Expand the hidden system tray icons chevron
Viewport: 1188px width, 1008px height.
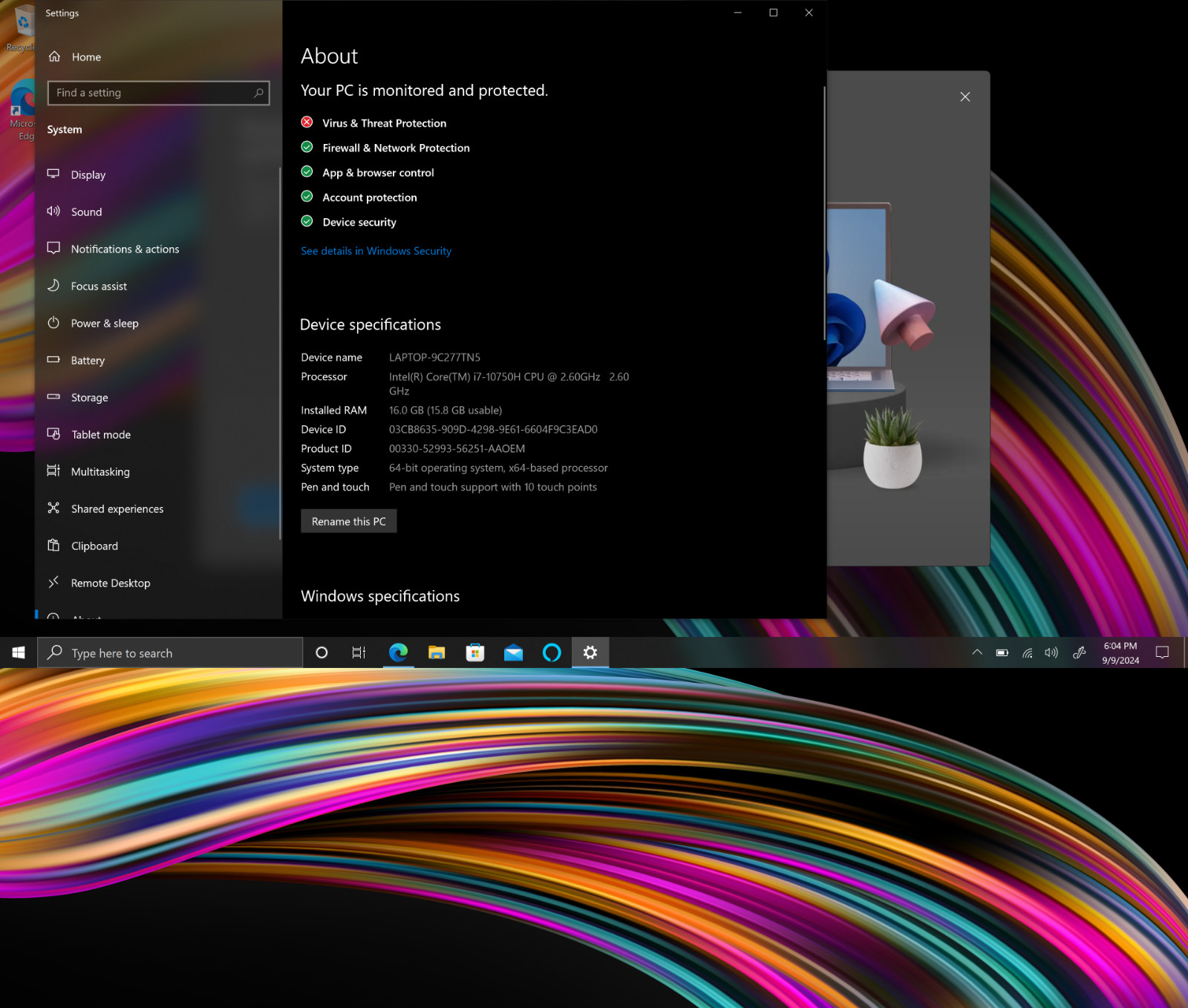(x=977, y=652)
